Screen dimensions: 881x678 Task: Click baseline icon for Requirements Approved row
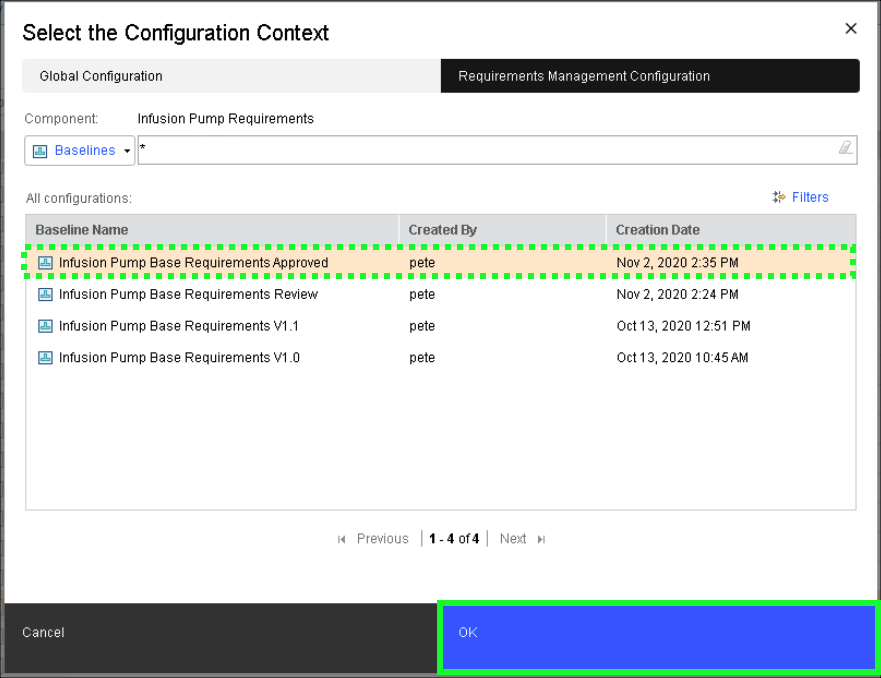(x=45, y=263)
